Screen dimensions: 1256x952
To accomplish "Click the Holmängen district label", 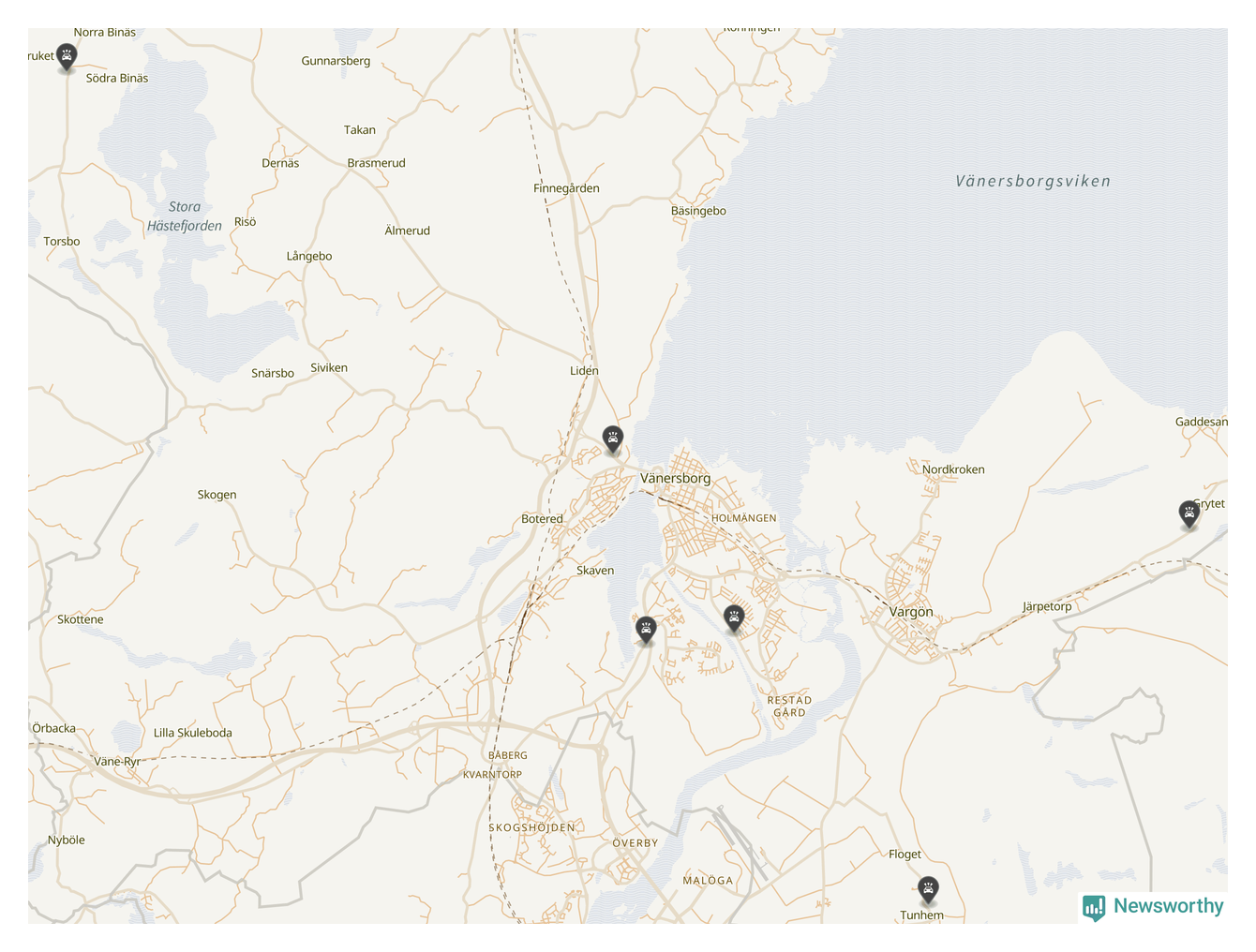I will coord(744,518).
